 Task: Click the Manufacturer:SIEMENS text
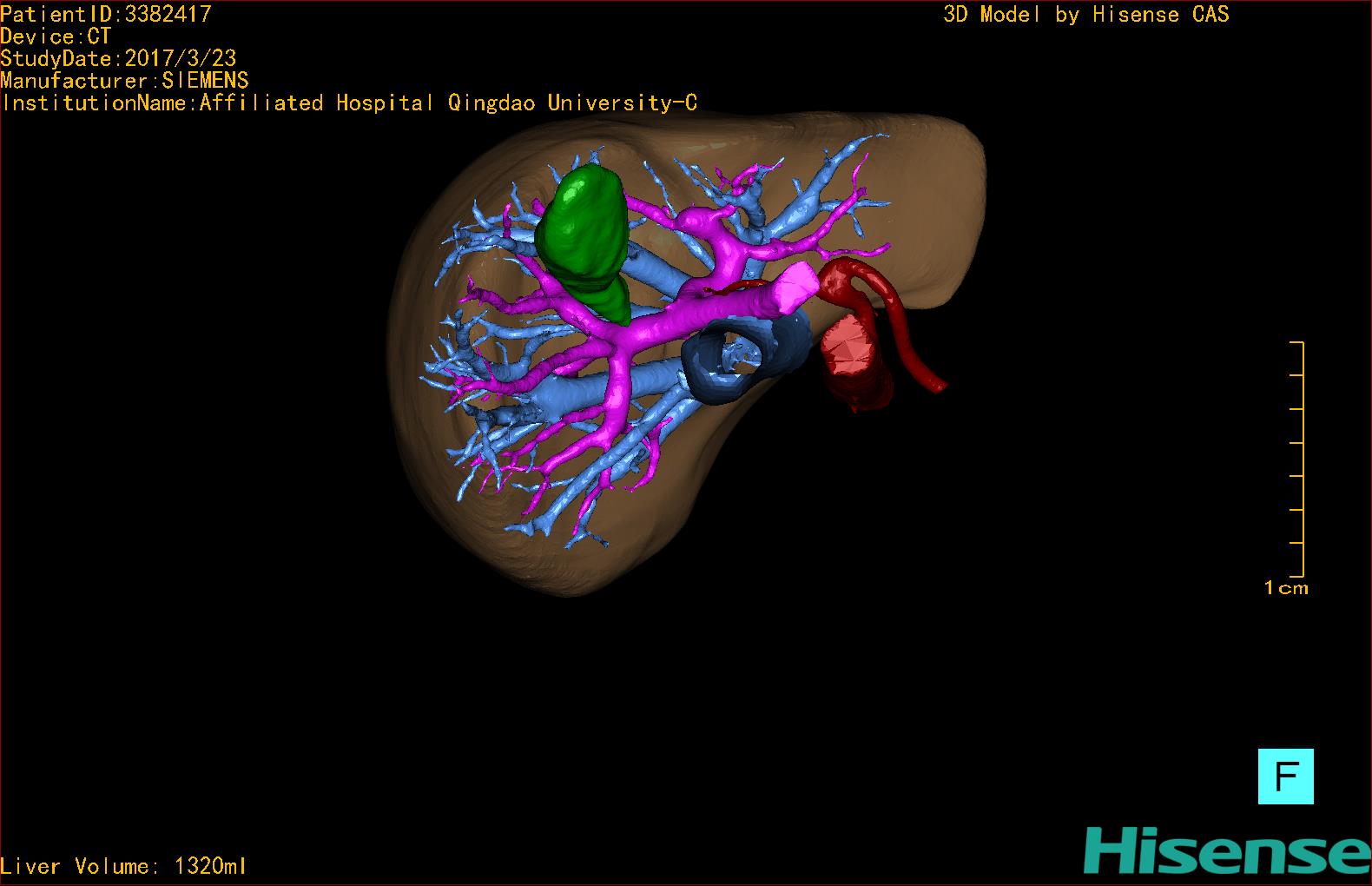124,81
